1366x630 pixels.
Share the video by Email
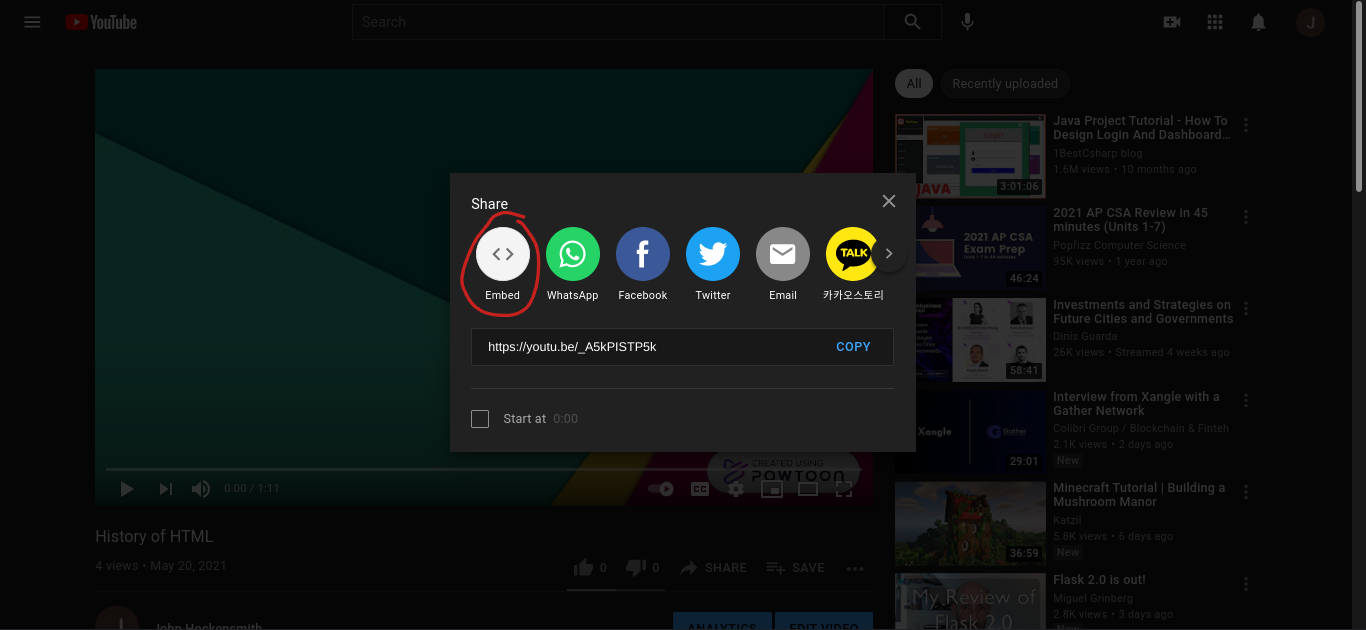[782, 254]
